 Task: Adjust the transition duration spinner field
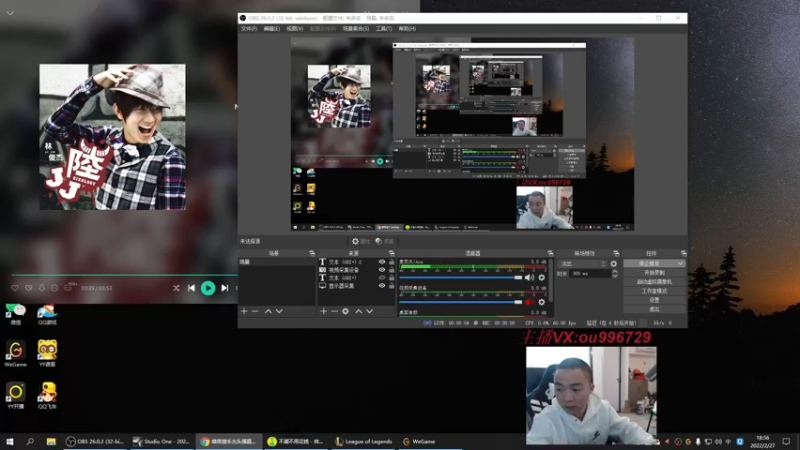click(589, 273)
